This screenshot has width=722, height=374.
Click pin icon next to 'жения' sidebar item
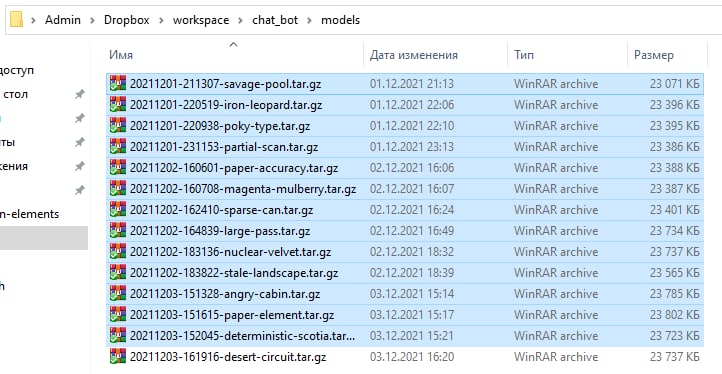point(80,166)
